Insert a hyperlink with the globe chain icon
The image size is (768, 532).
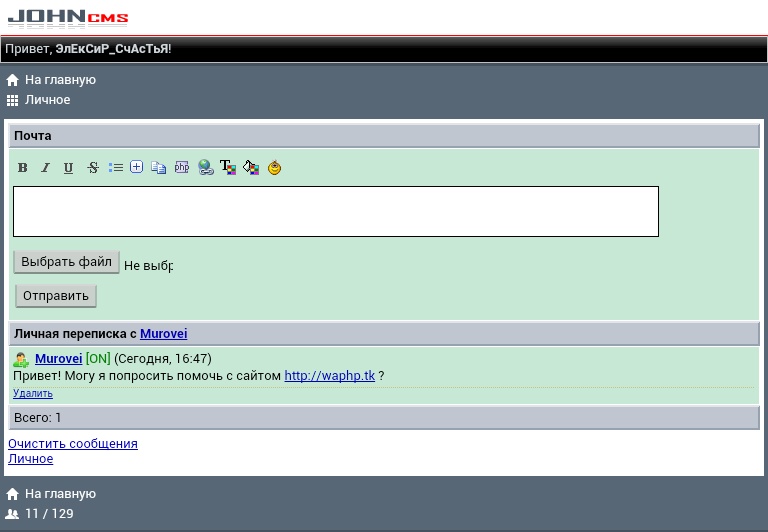click(x=206, y=168)
